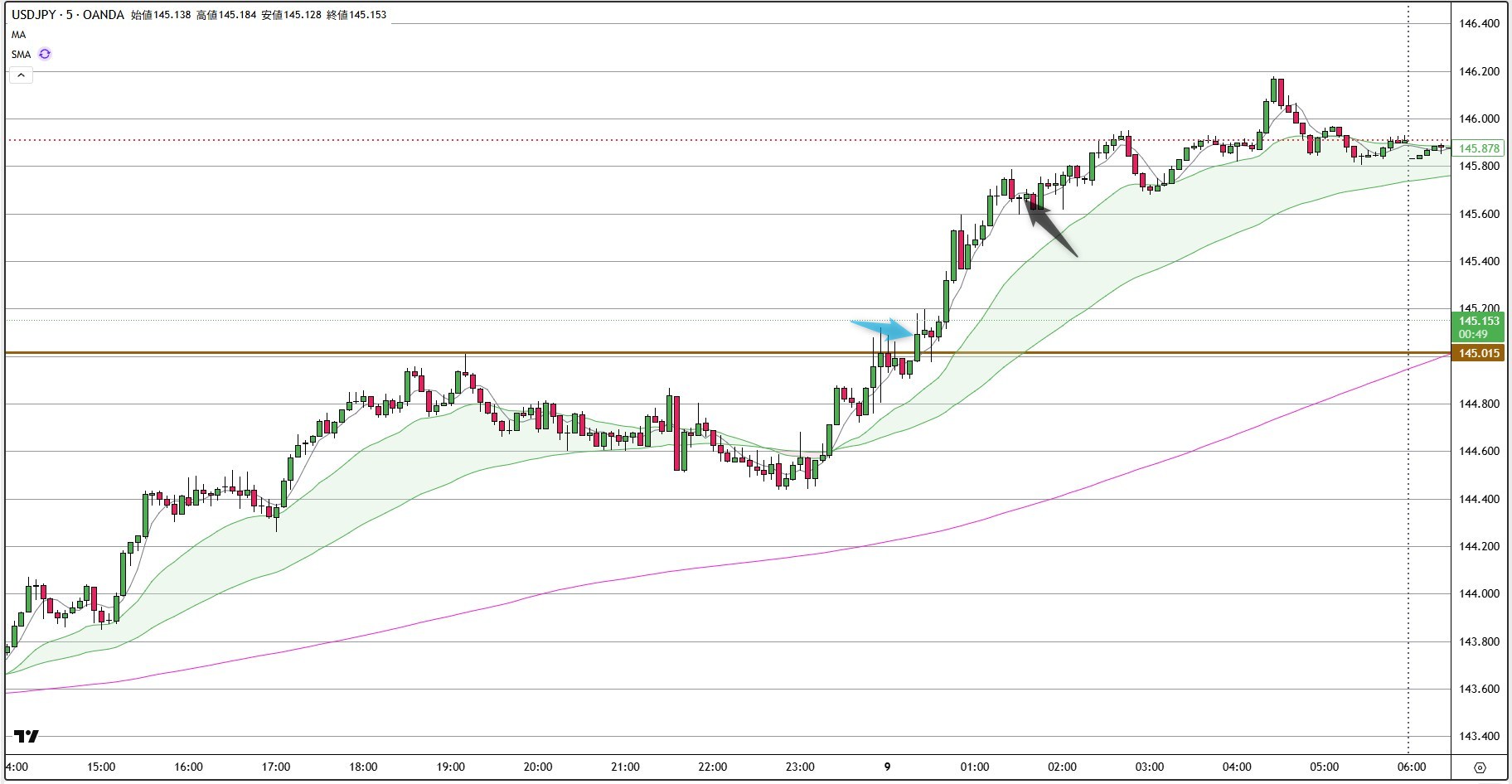The height and width of the screenshot is (784, 1512).
Task: Click the 00:49 candle countdown timer
Action: [x=1473, y=334]
